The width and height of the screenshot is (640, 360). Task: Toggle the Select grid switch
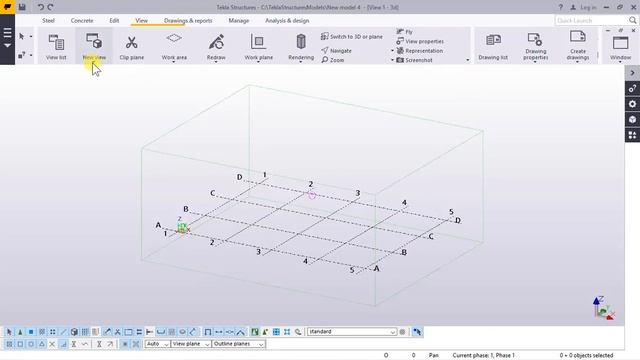pyautogui.click(x=85, y=332)
